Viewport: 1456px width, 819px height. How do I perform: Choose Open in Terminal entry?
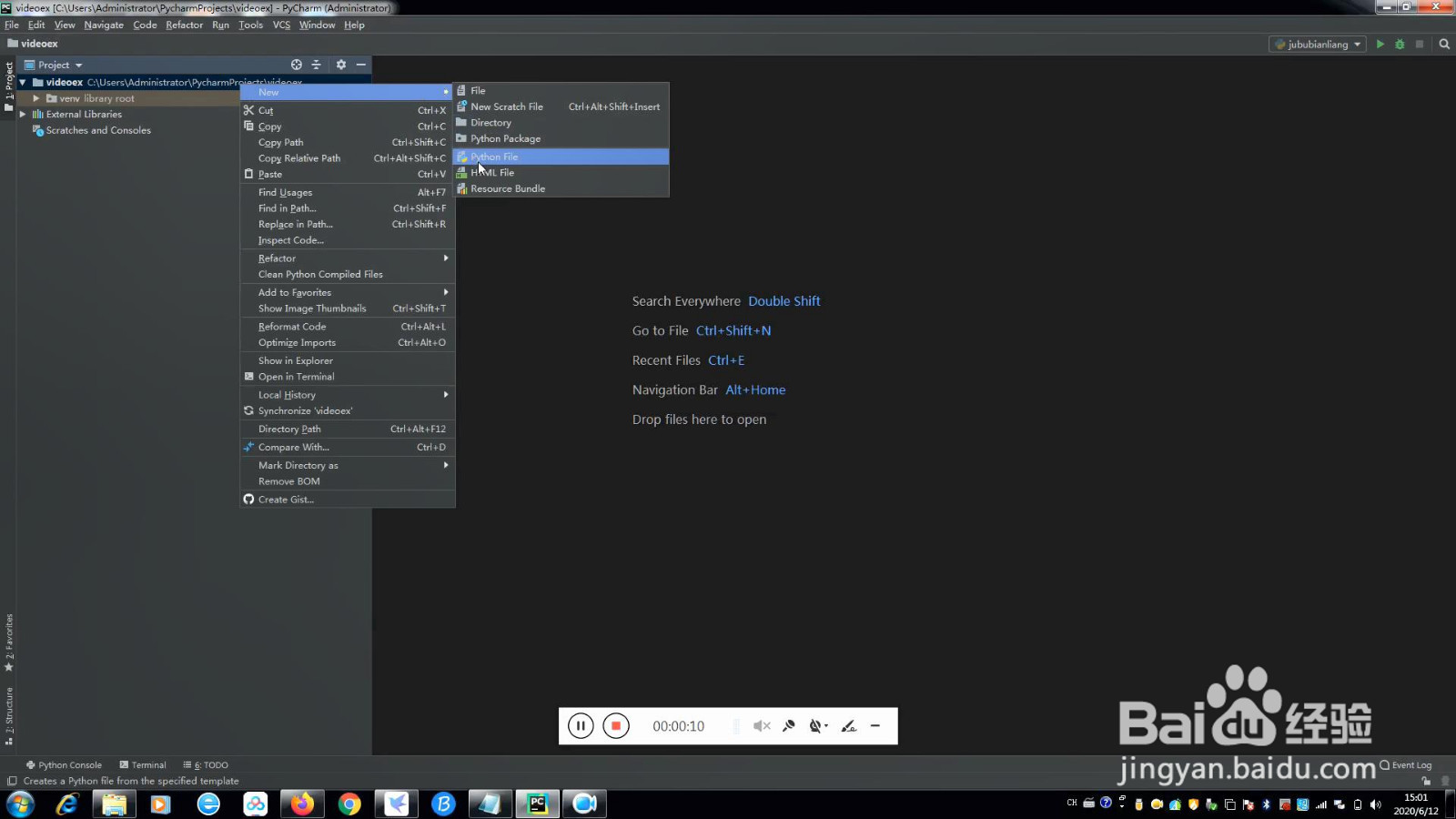coord(348,377)
